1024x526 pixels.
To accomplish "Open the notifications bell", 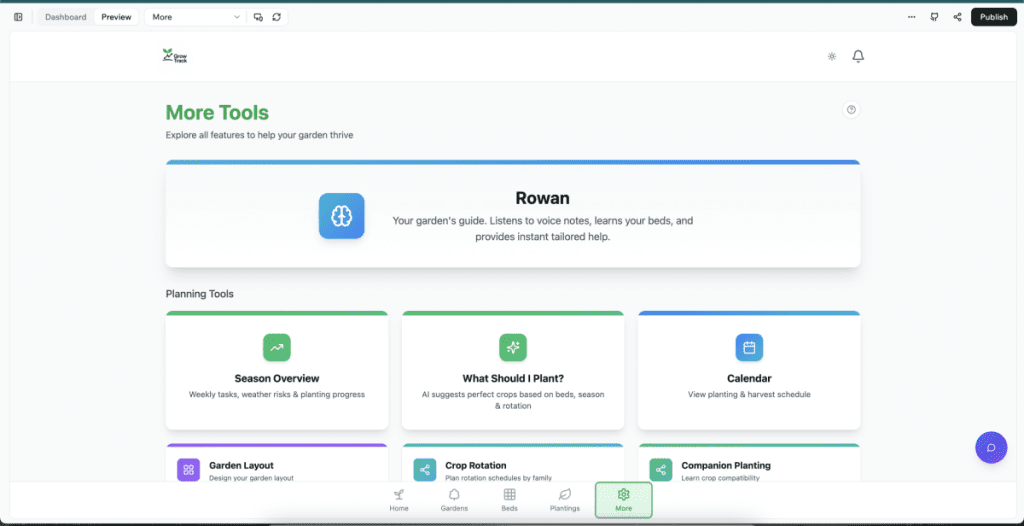I will tap(858, 56).
